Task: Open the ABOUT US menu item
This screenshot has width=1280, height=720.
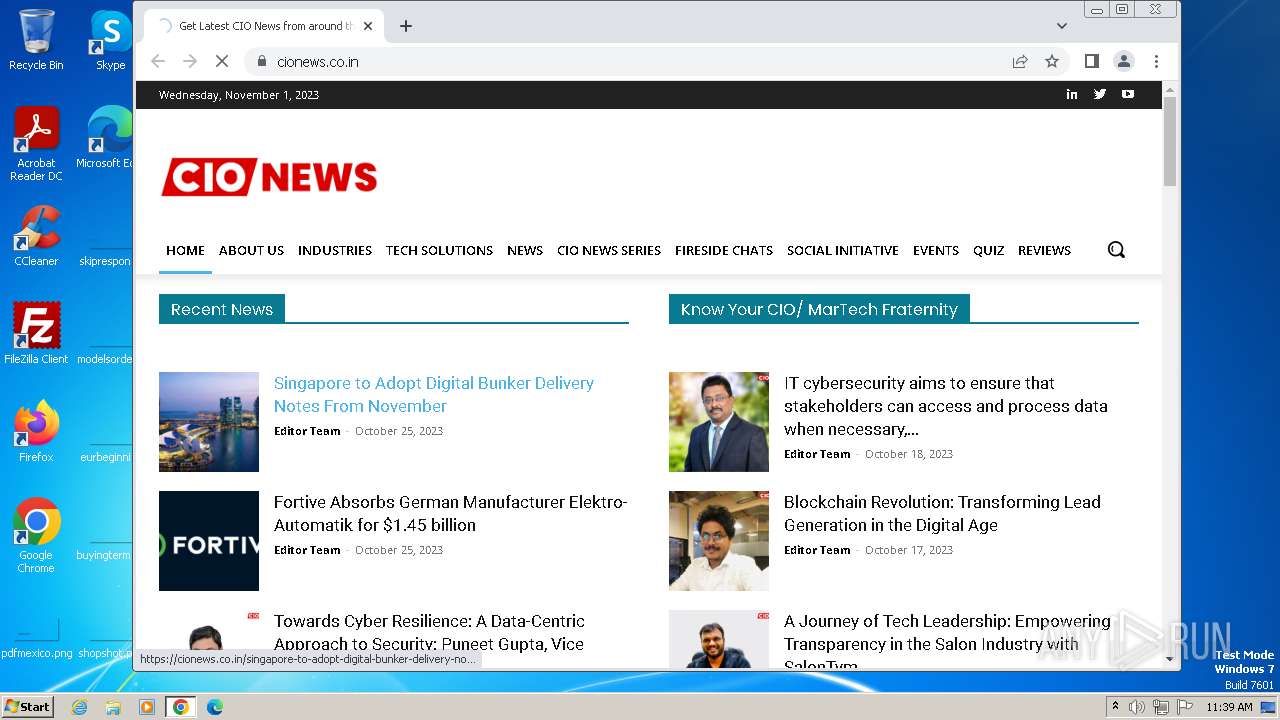Action: [x=251, y=250]
